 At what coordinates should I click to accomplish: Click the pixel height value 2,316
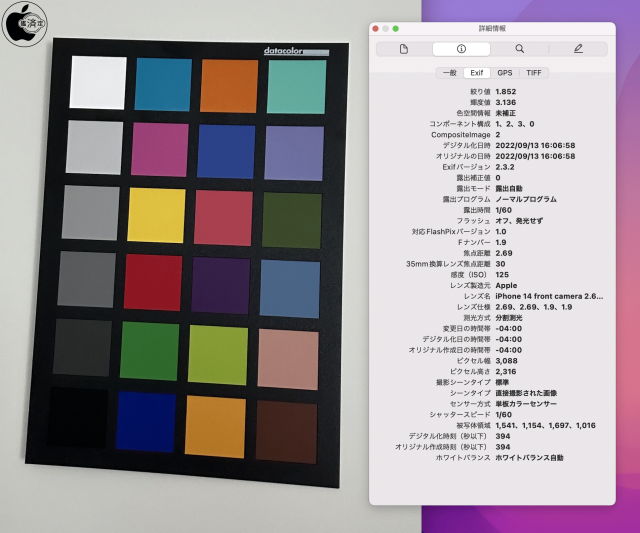tap(506, 371)
